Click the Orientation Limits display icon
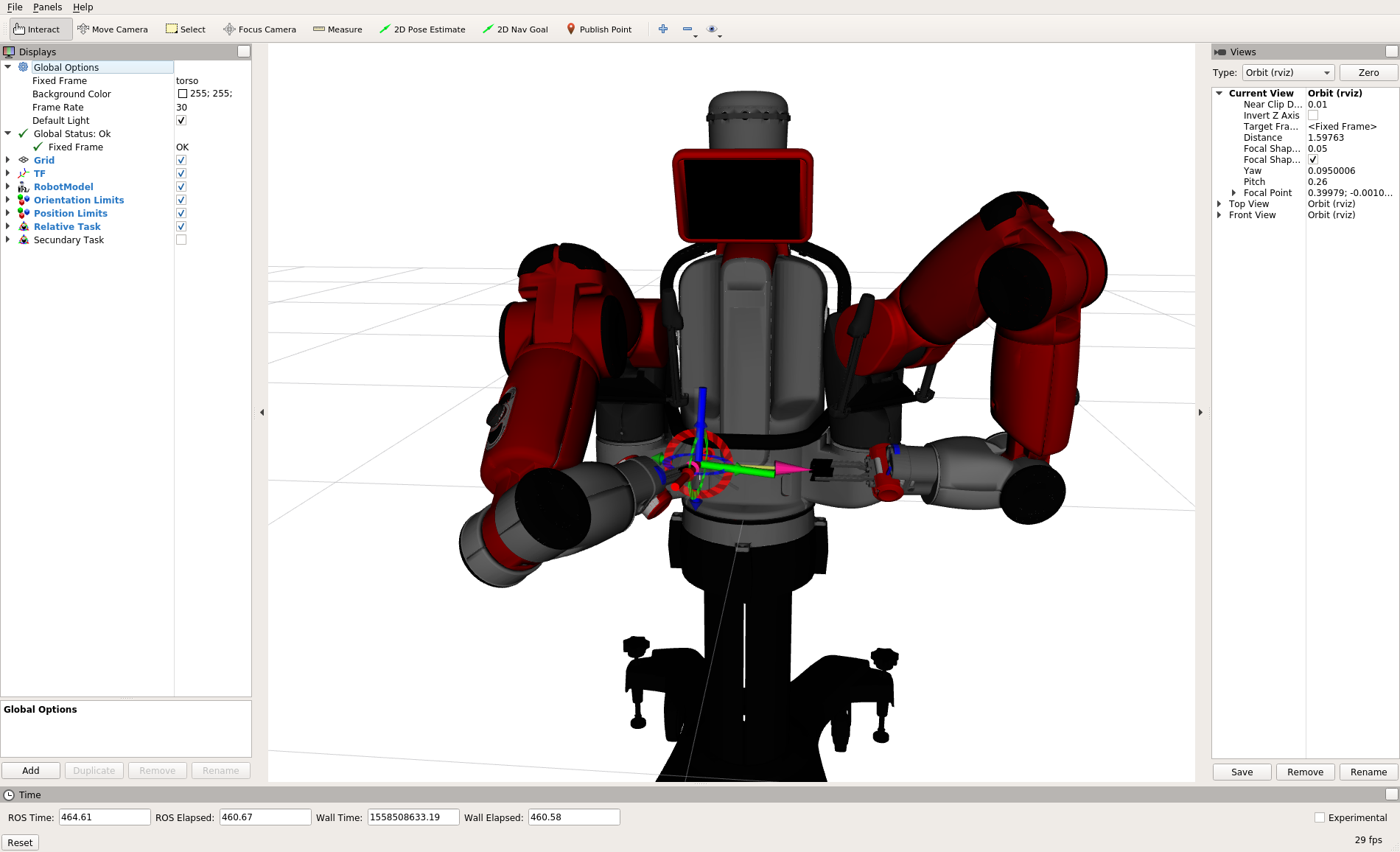1400x852 pixels. coord(24,200)
